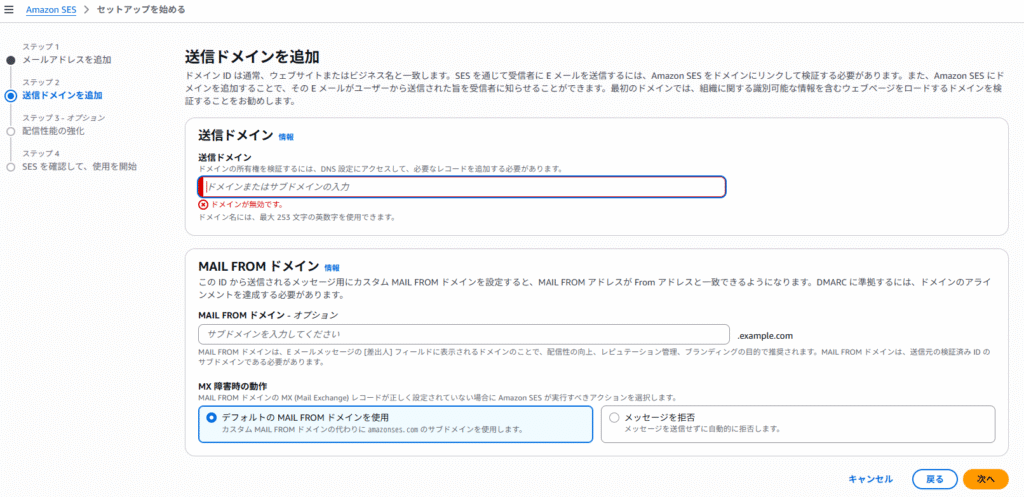Select step 4 SES を確認して、使用を開始

pyautogui.click(x=80, y=167)
